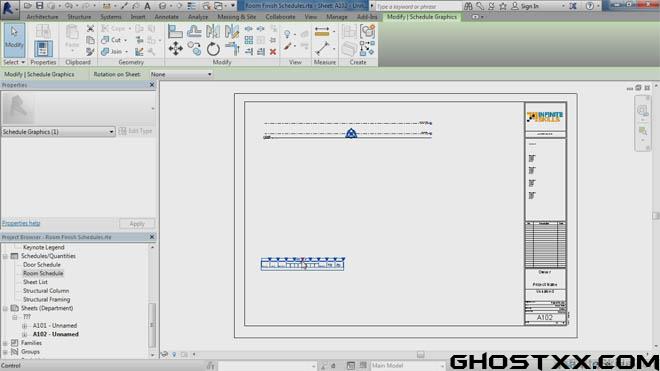Click the Apply button in Properties
This screenshot has width=660, height=371.
click(137, 224)
